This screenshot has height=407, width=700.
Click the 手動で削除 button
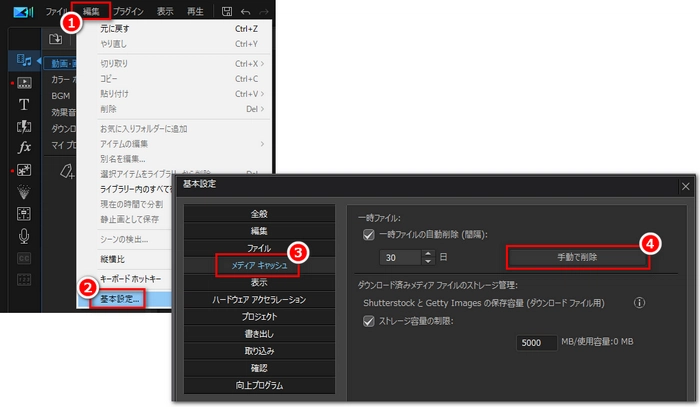pyautogui.click(x=577, y=257)
